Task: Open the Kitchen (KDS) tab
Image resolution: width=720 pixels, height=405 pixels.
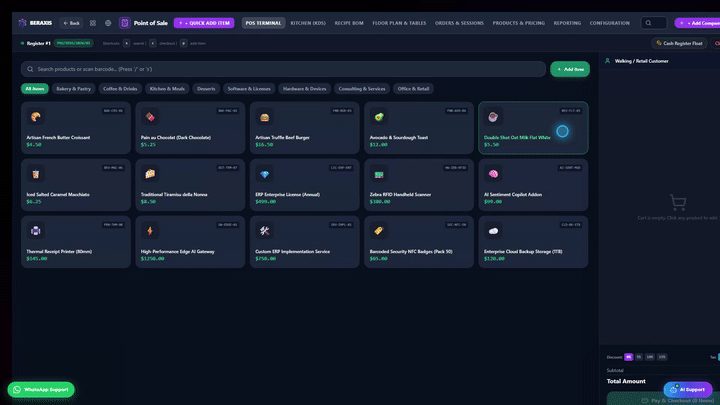Action: pos(308,23)
